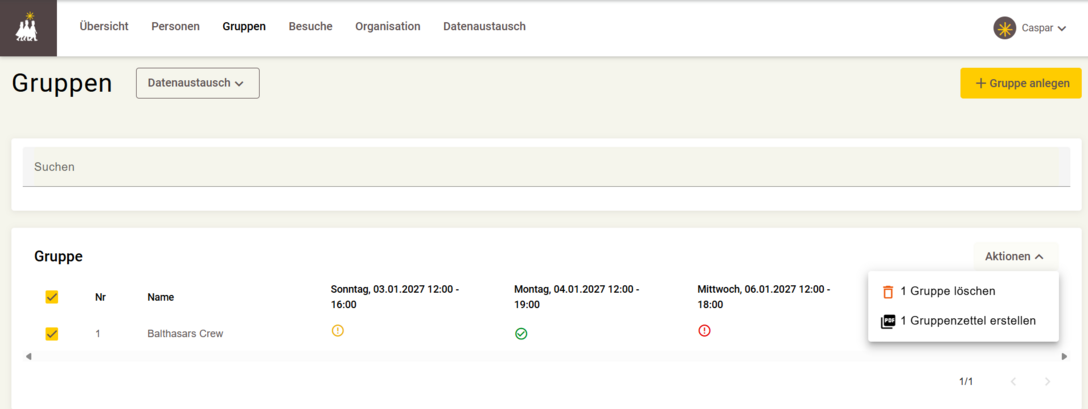The image size is (1088, 409).
Task: Open Datenaustausch in the top navigation
Action: 484,26
